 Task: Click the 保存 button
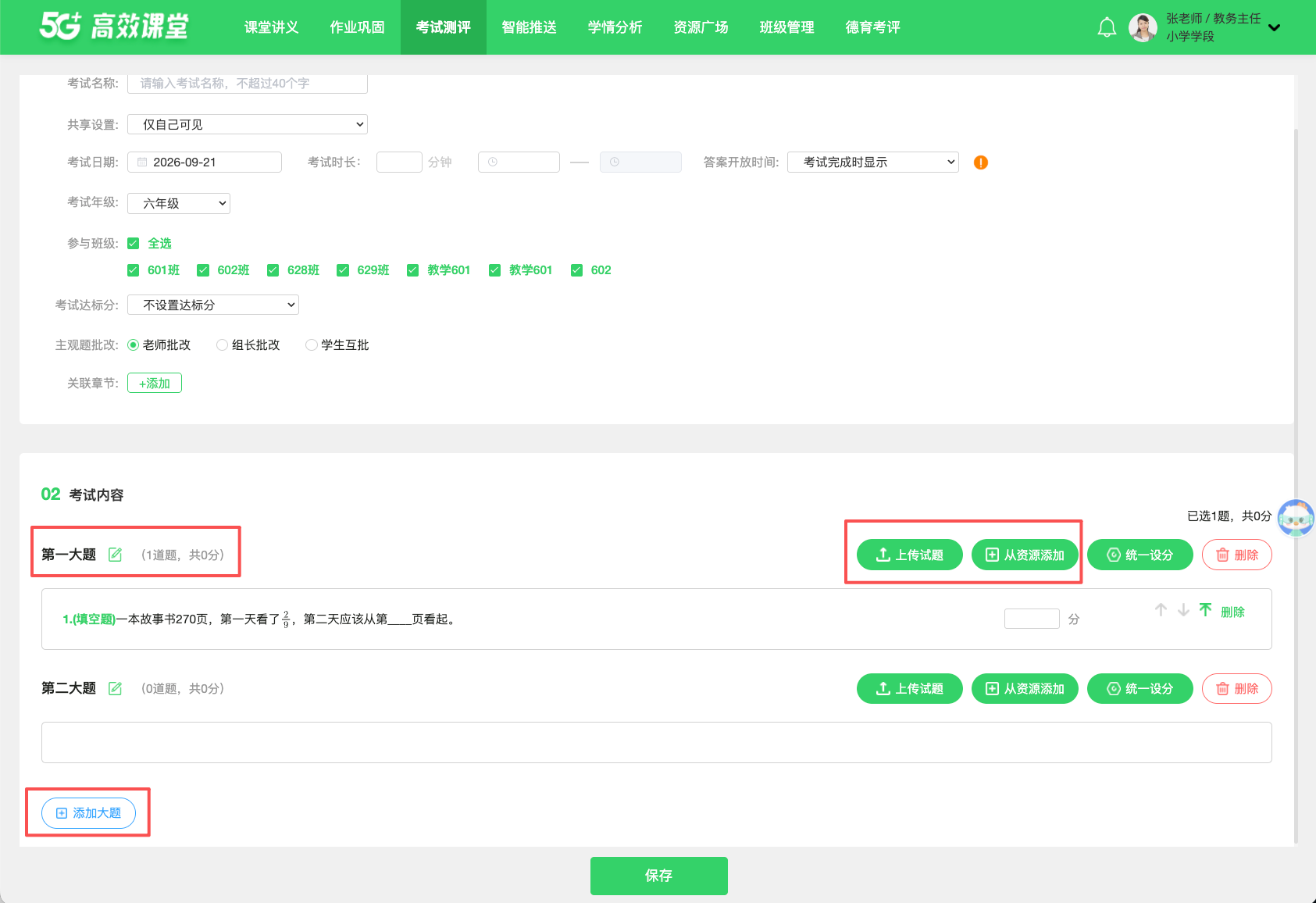[x=659, y=876]
